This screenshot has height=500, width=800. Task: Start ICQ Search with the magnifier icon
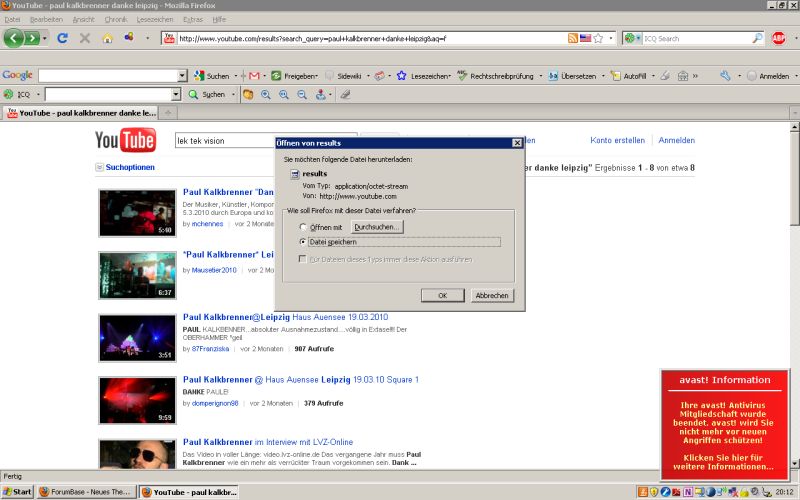(757, 38)
